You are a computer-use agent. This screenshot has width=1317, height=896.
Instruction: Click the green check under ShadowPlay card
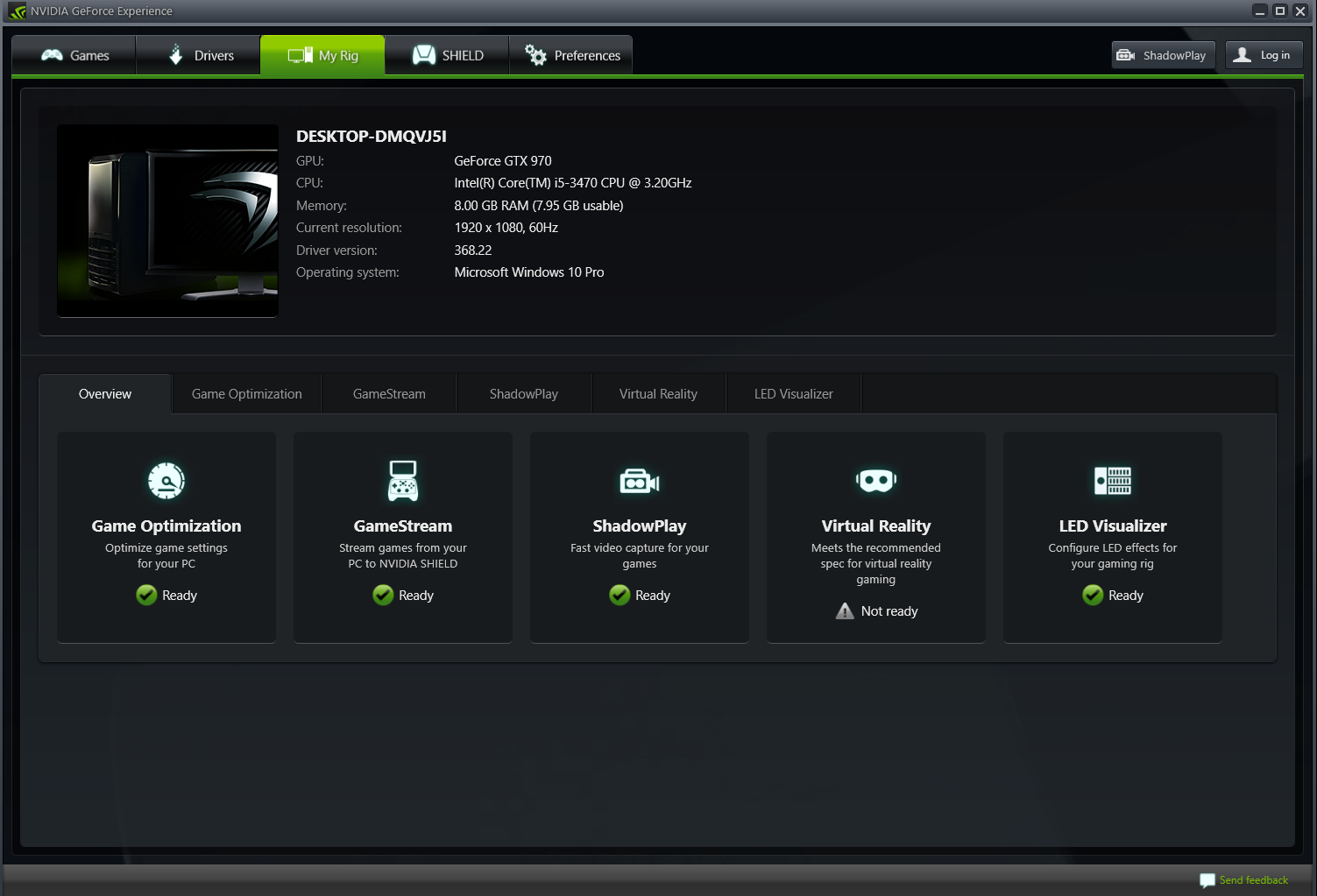tap(620, 596)
